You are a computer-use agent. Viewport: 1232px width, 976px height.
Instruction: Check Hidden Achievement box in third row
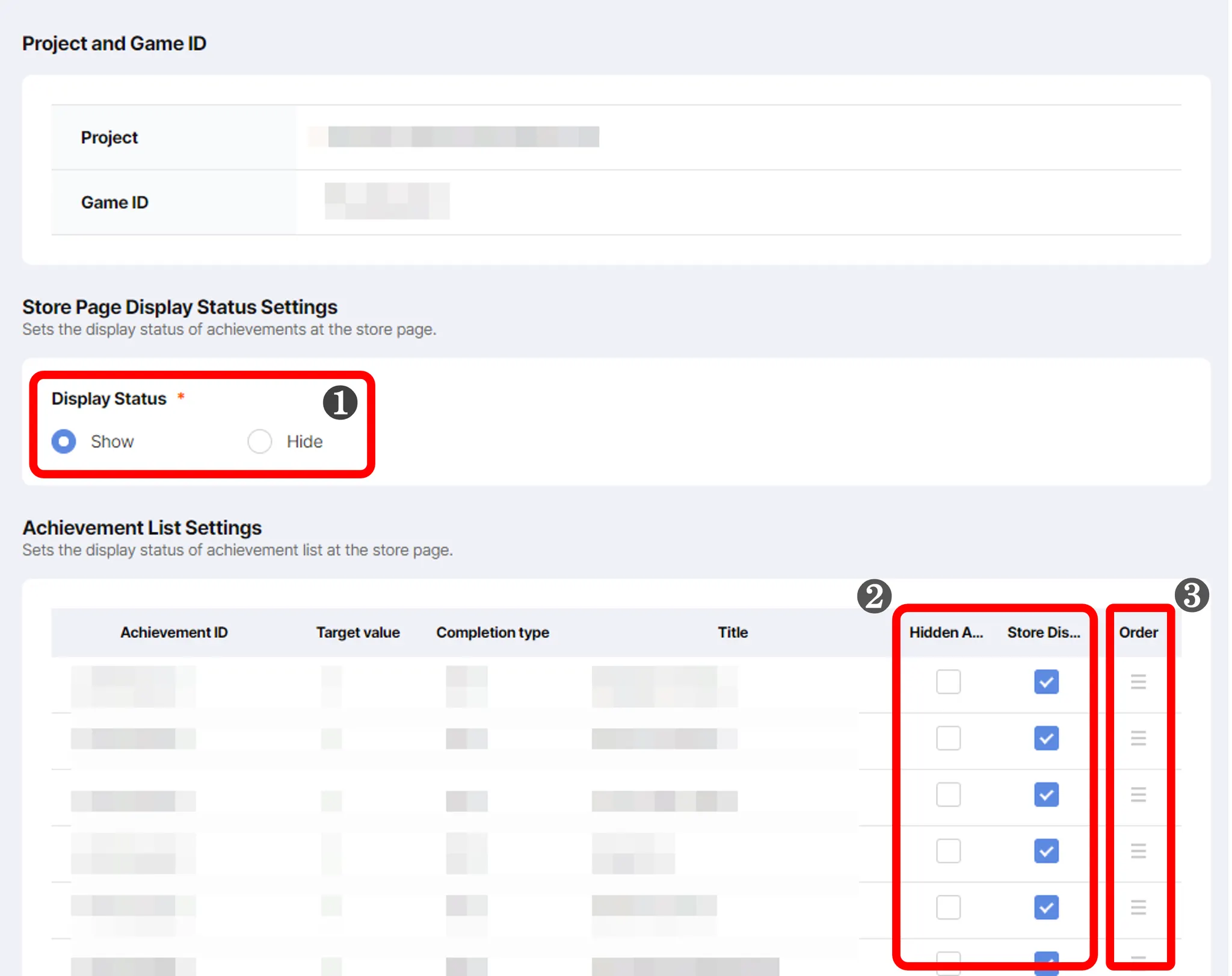pyautogui.click(x=948, y=794)
